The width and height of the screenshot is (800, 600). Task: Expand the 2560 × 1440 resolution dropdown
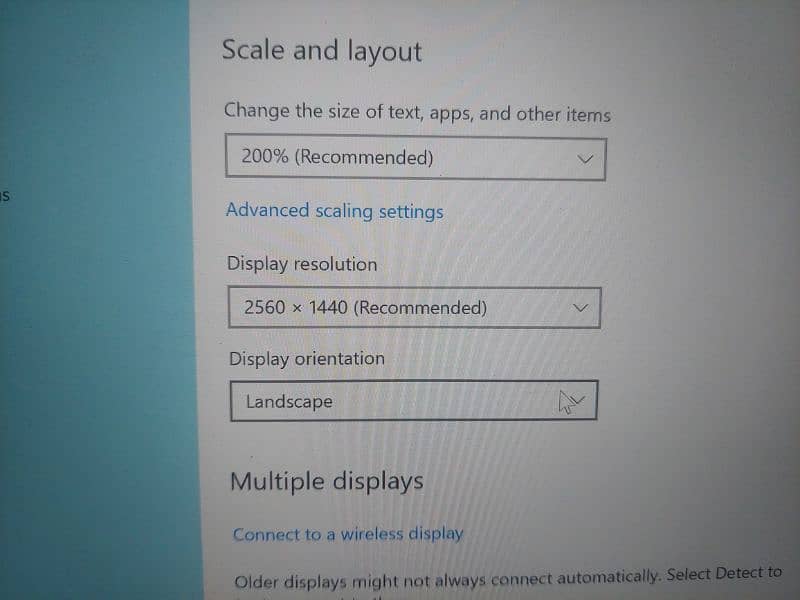414,308
